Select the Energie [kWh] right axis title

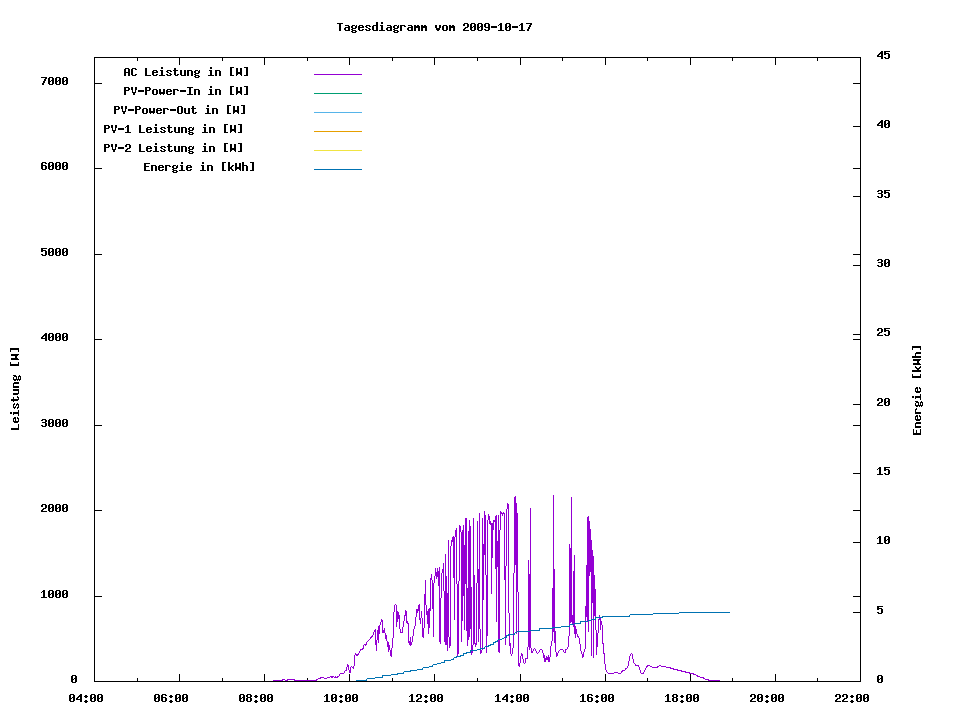[917, 390]
